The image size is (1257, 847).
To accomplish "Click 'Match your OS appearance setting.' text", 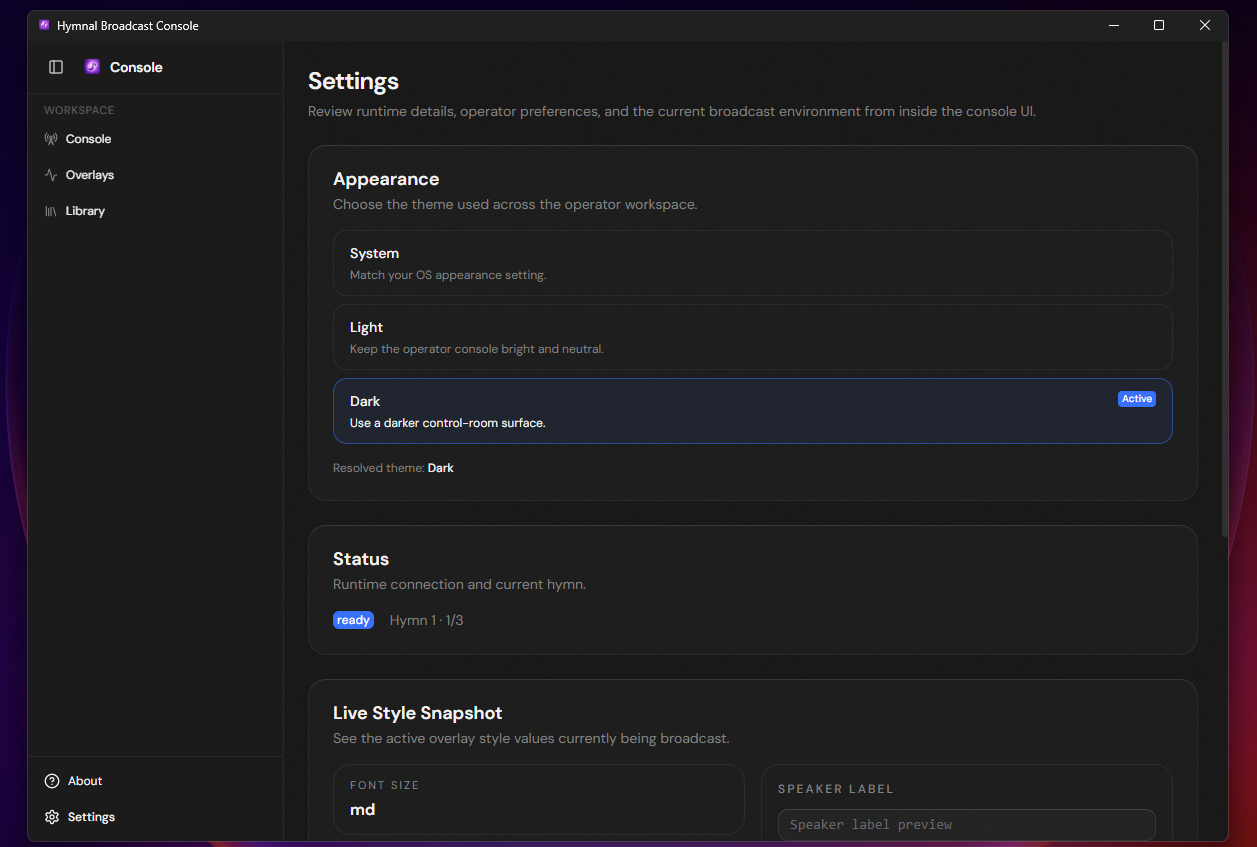I will click(448, 275).
